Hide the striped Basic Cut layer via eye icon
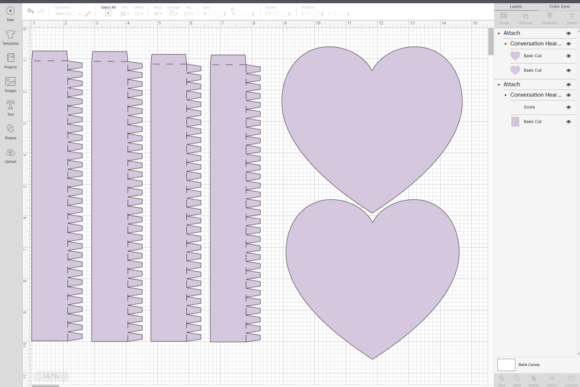 point(569,122)
